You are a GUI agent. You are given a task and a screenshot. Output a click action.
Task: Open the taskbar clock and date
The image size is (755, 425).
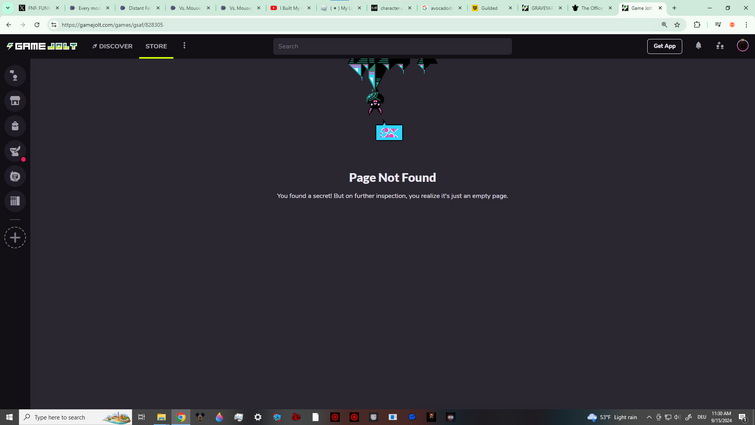(721, 417)
